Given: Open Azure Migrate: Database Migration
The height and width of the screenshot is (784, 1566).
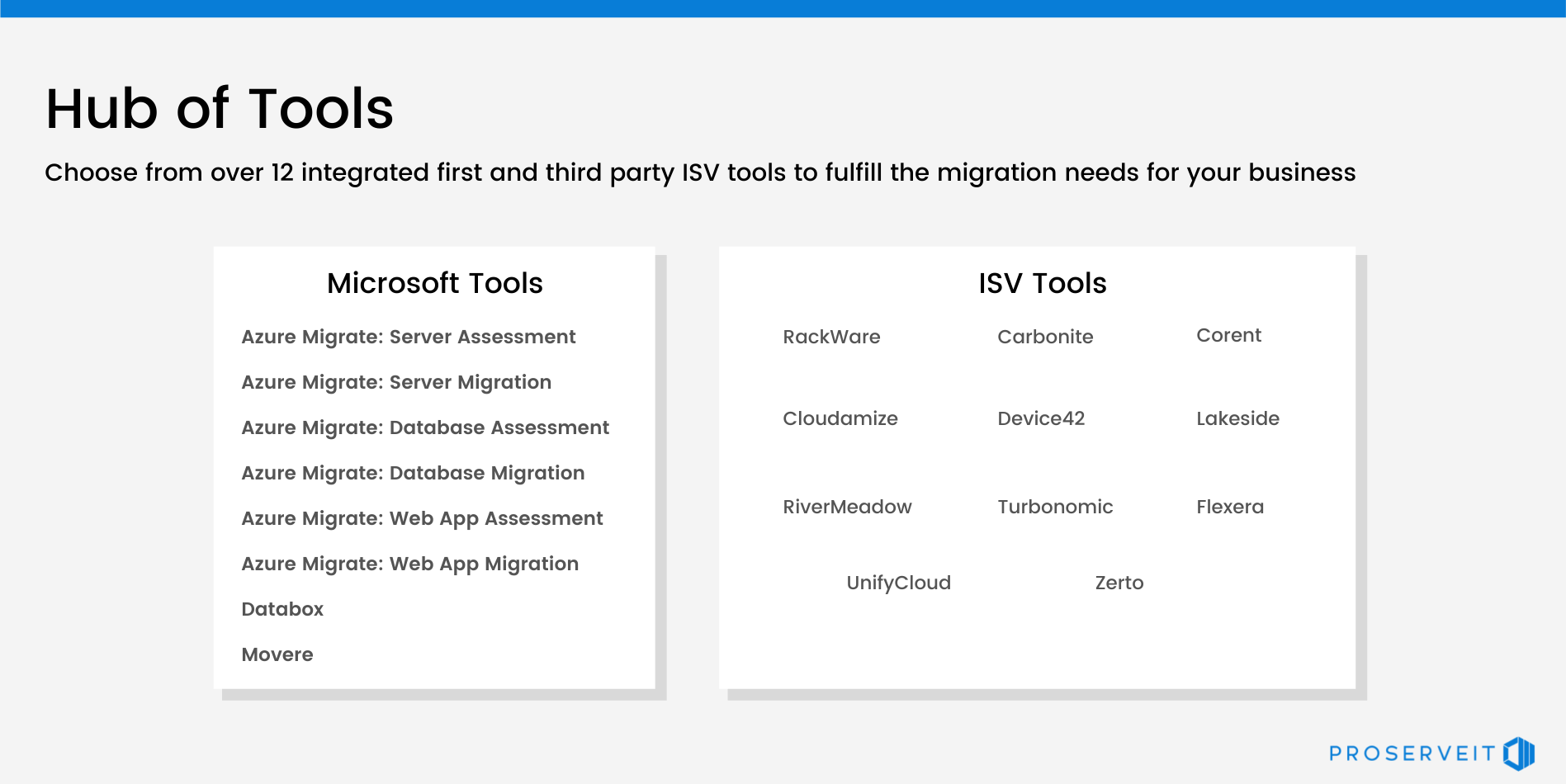Looking at the screenshot, I should pyautogui.click(x=413, y=473).
